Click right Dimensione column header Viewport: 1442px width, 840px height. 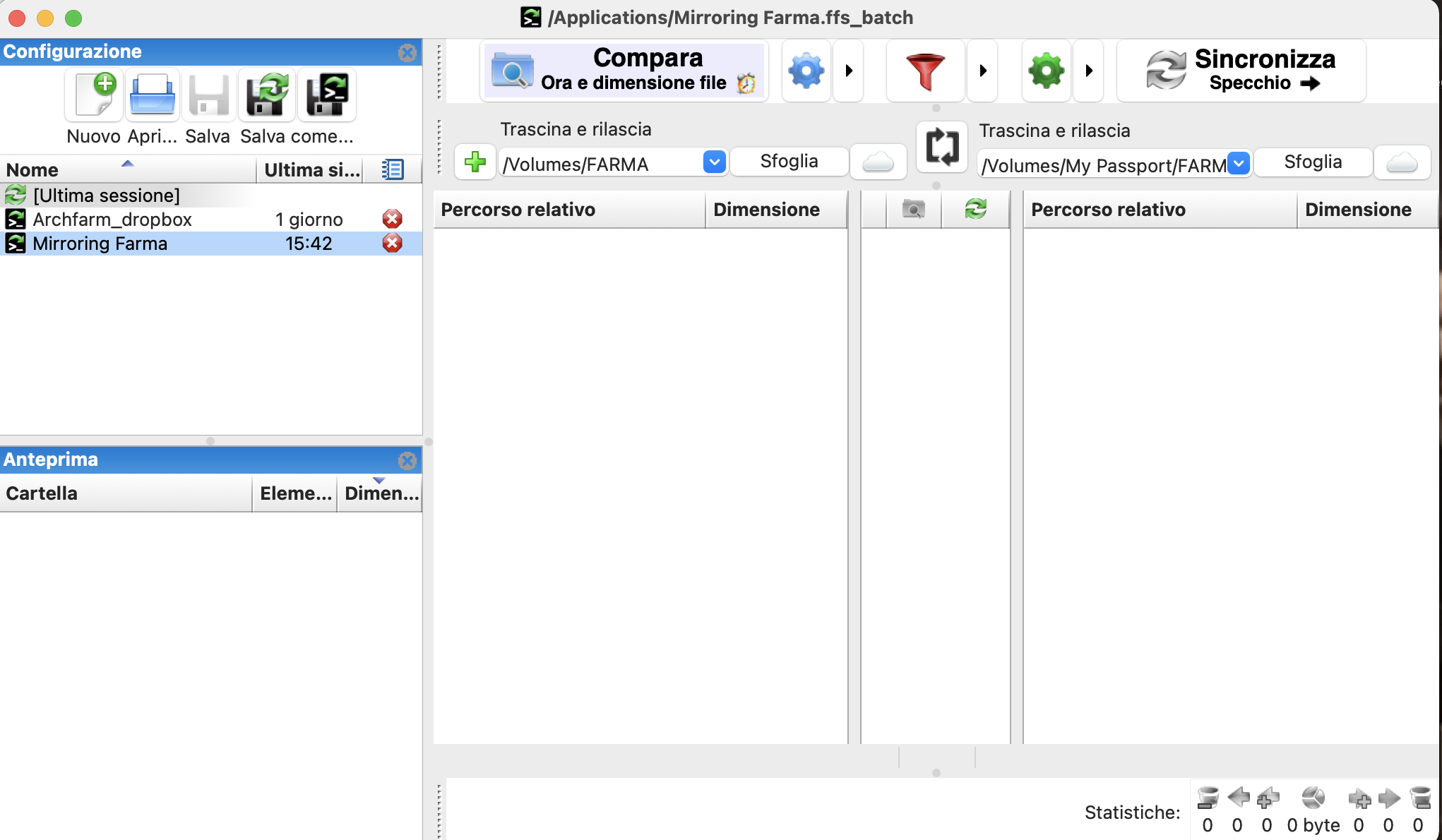1369,210
